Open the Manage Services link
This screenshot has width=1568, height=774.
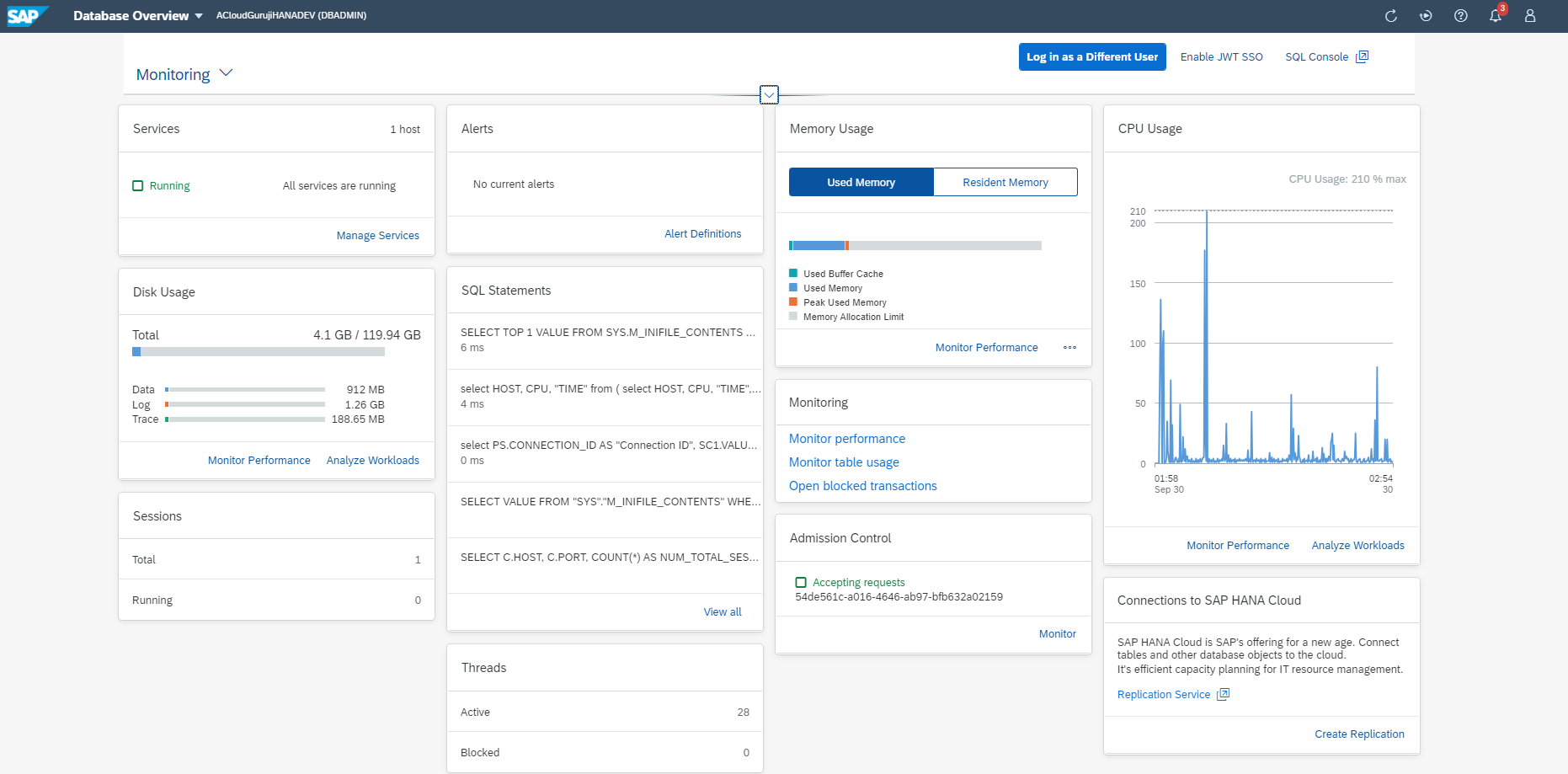[377, 235]
